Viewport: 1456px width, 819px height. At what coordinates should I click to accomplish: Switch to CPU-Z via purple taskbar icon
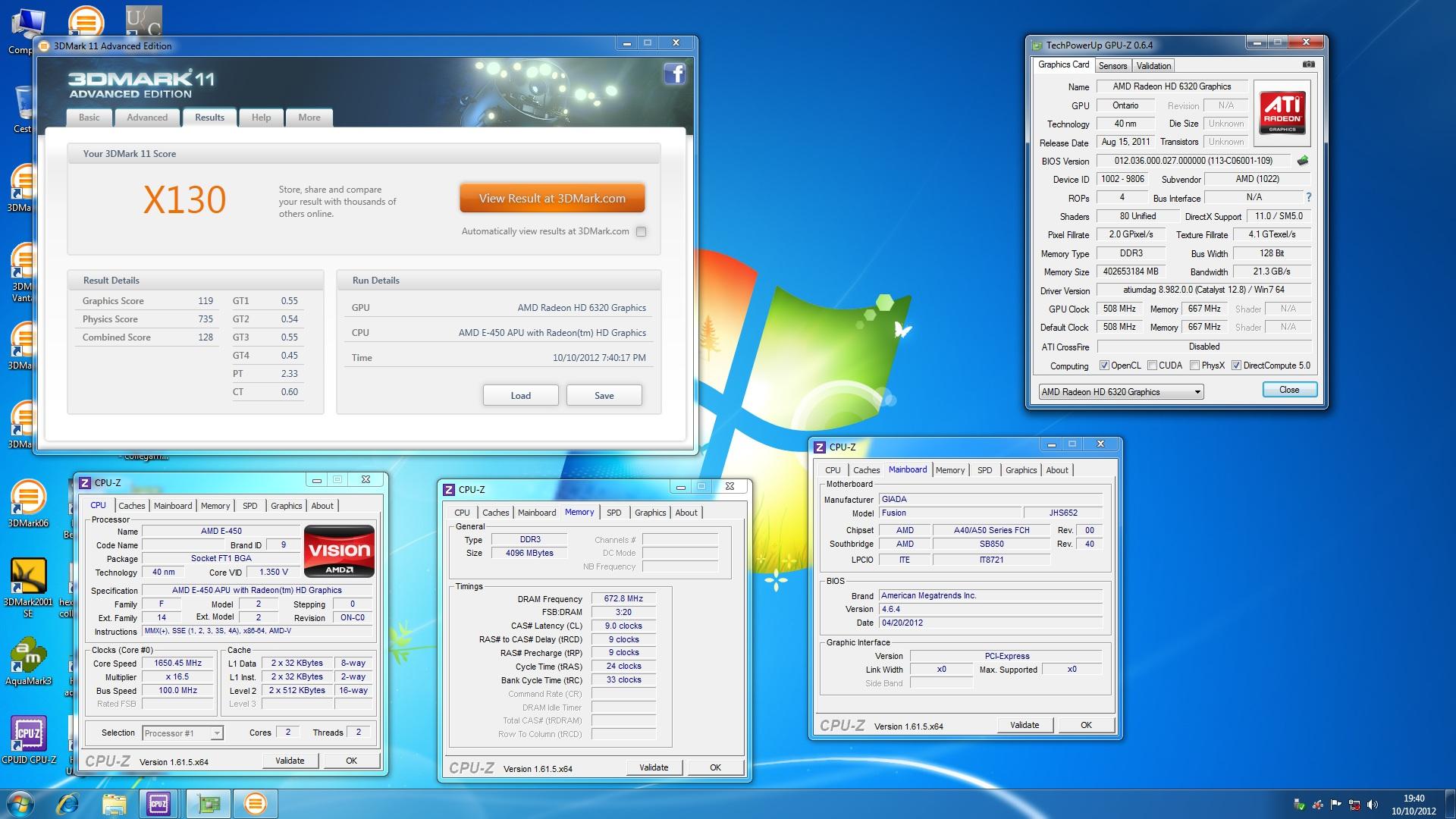pos(158,804)
